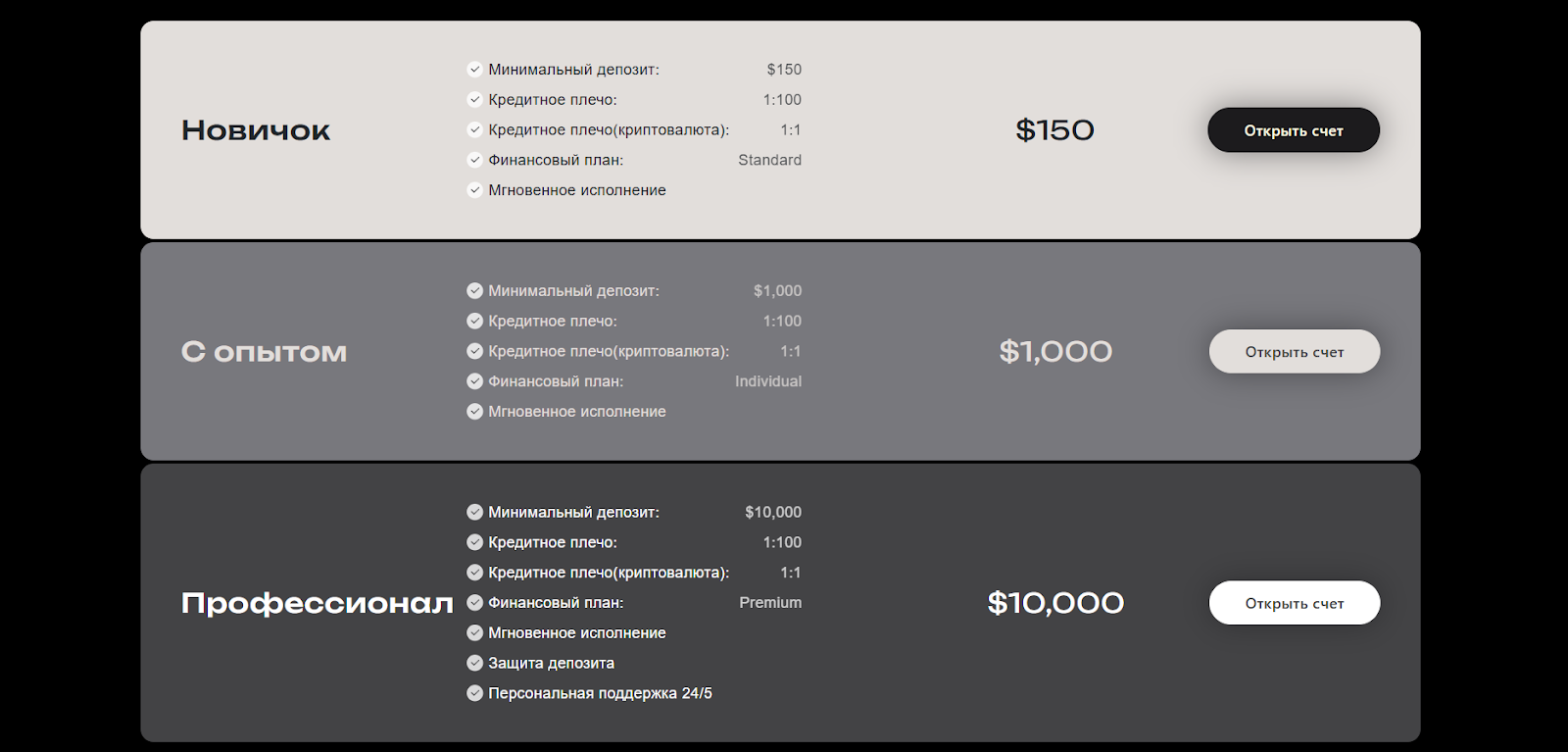This screenshot has width=1568, height=752.
Task: Click Кредитное плечо(криптовалюта) text in Новичок card
Action: 609,130
